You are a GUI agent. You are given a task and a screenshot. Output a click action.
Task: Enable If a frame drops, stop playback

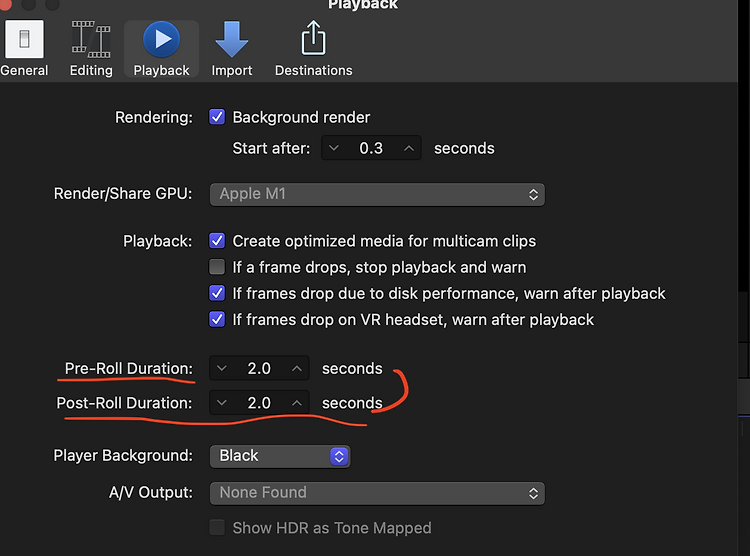click(217, 267)
